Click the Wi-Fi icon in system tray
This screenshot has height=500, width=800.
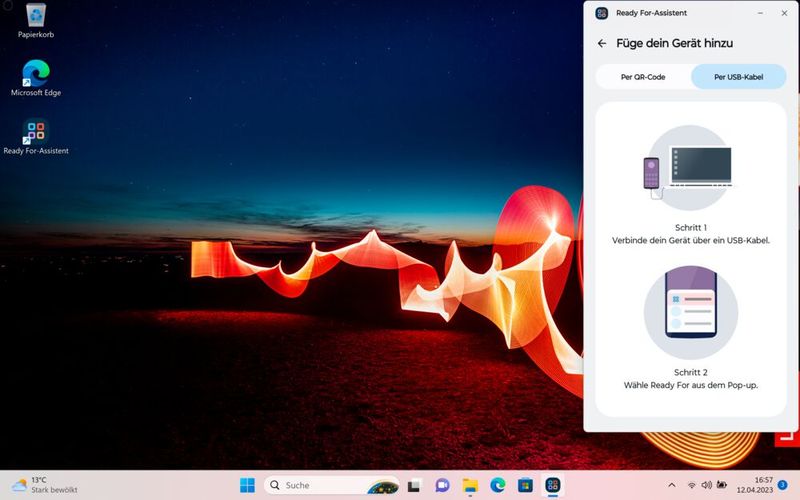point(691,485)
